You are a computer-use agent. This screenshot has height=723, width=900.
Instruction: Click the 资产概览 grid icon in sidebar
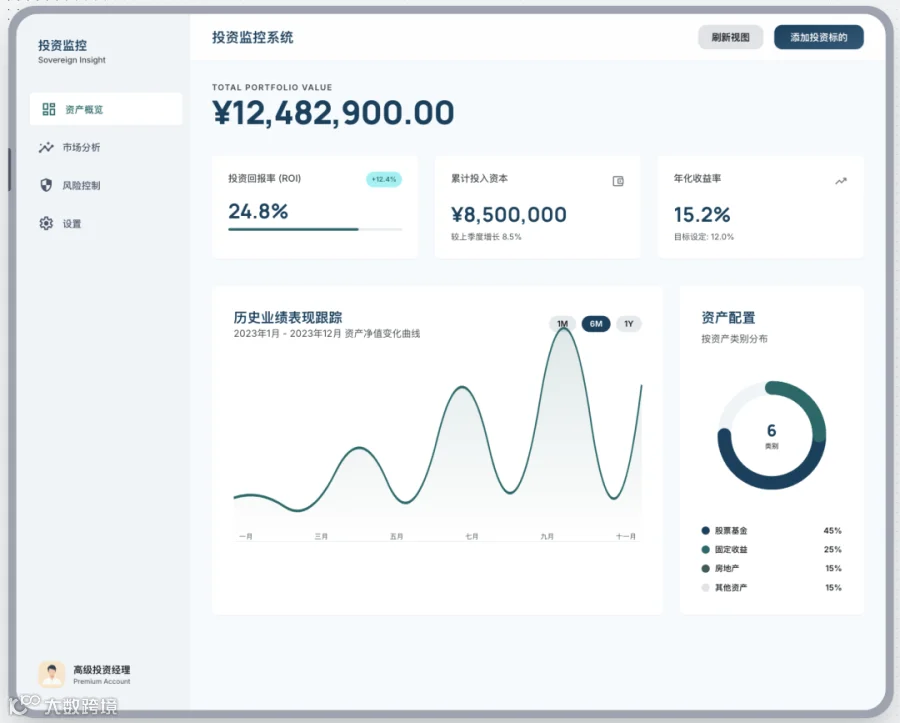[x=49, y=109]
